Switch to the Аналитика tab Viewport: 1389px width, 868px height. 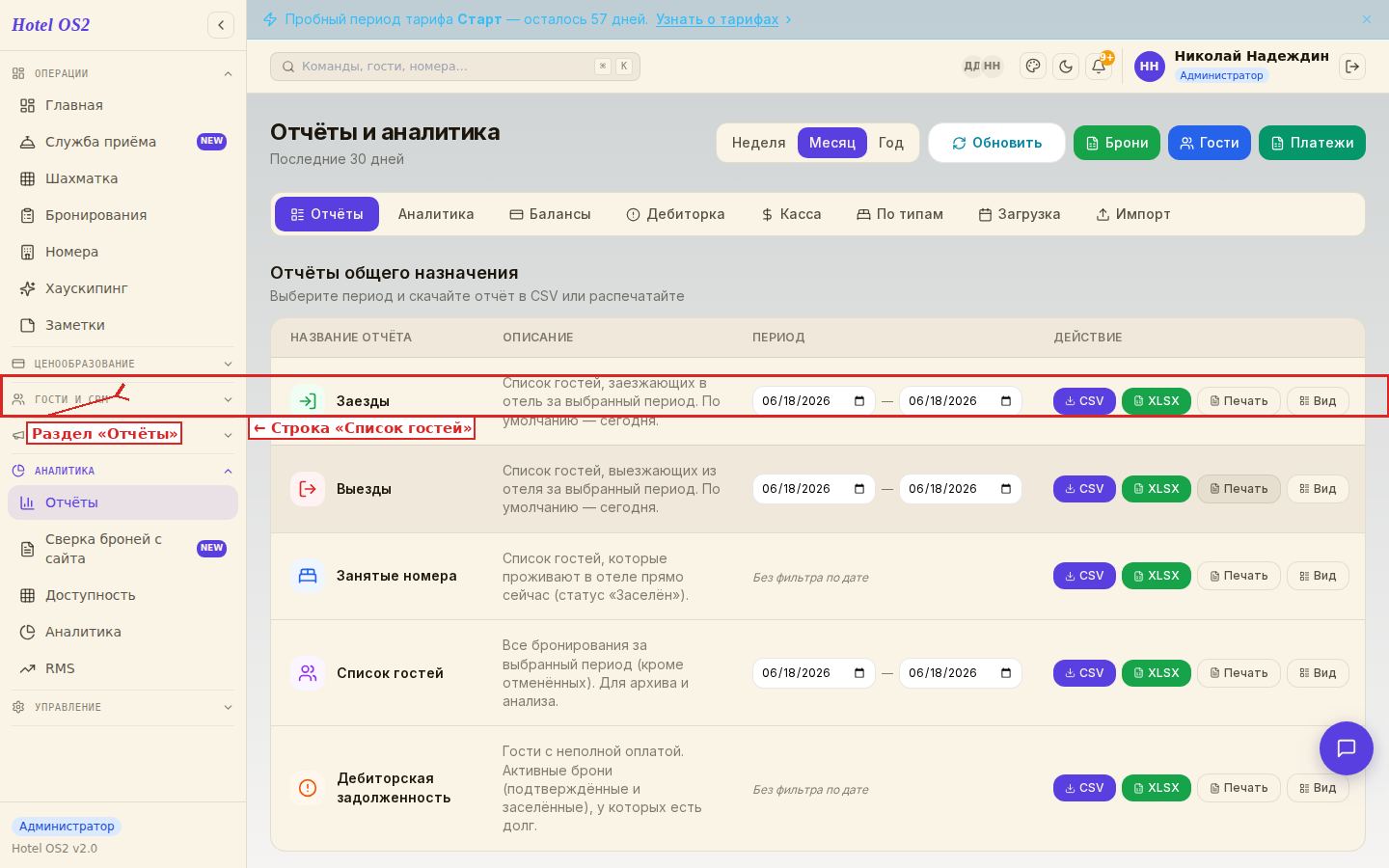[436, 214]
